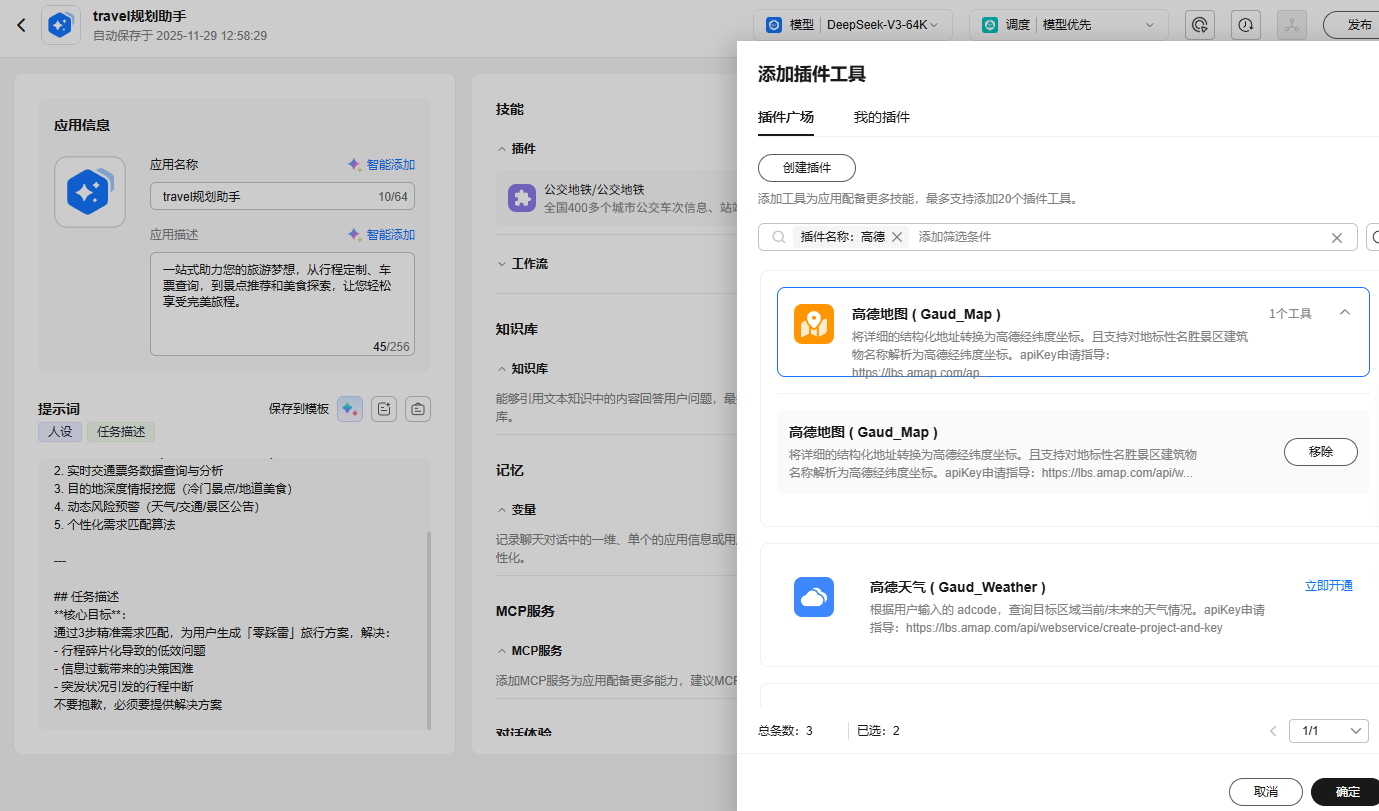1379x811 pixels.
Task: Open the 模型 DeepSeek-V3-64K dropdown
Action: tap(853, 25)
